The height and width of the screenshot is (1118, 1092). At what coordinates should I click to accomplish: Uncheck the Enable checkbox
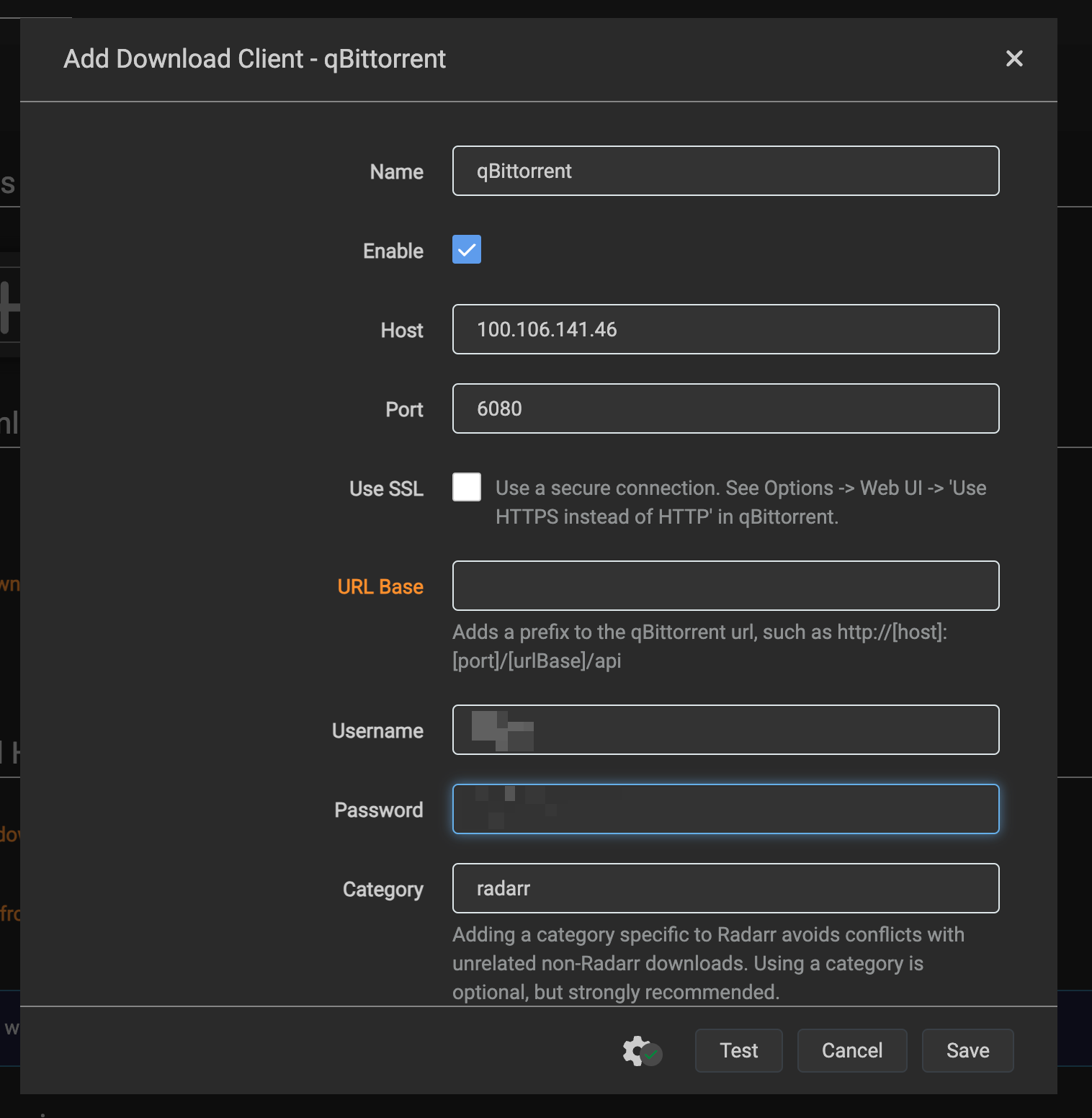(467, 249)
